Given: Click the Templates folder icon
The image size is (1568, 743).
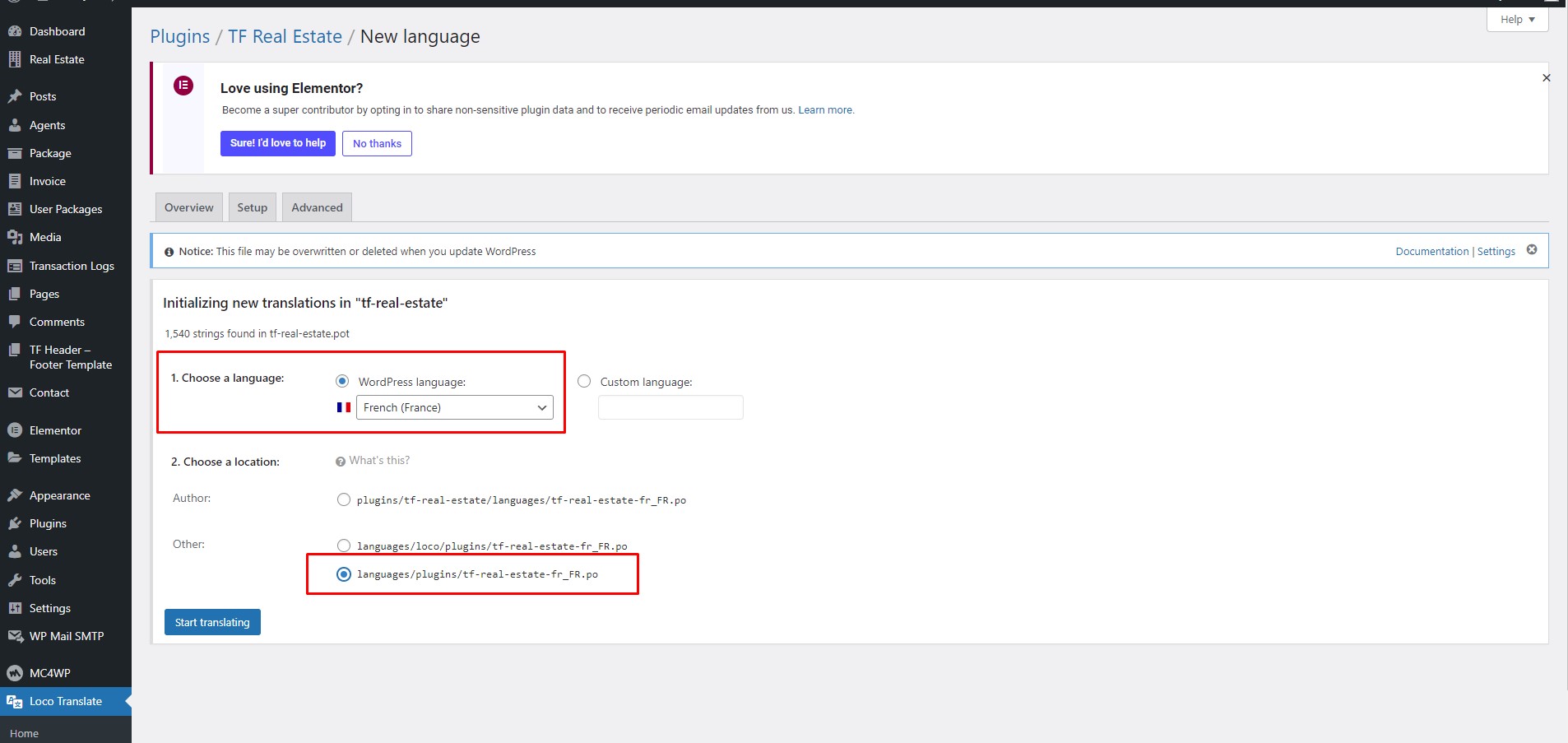Looking at the screenshot, I should coord(15,458).
